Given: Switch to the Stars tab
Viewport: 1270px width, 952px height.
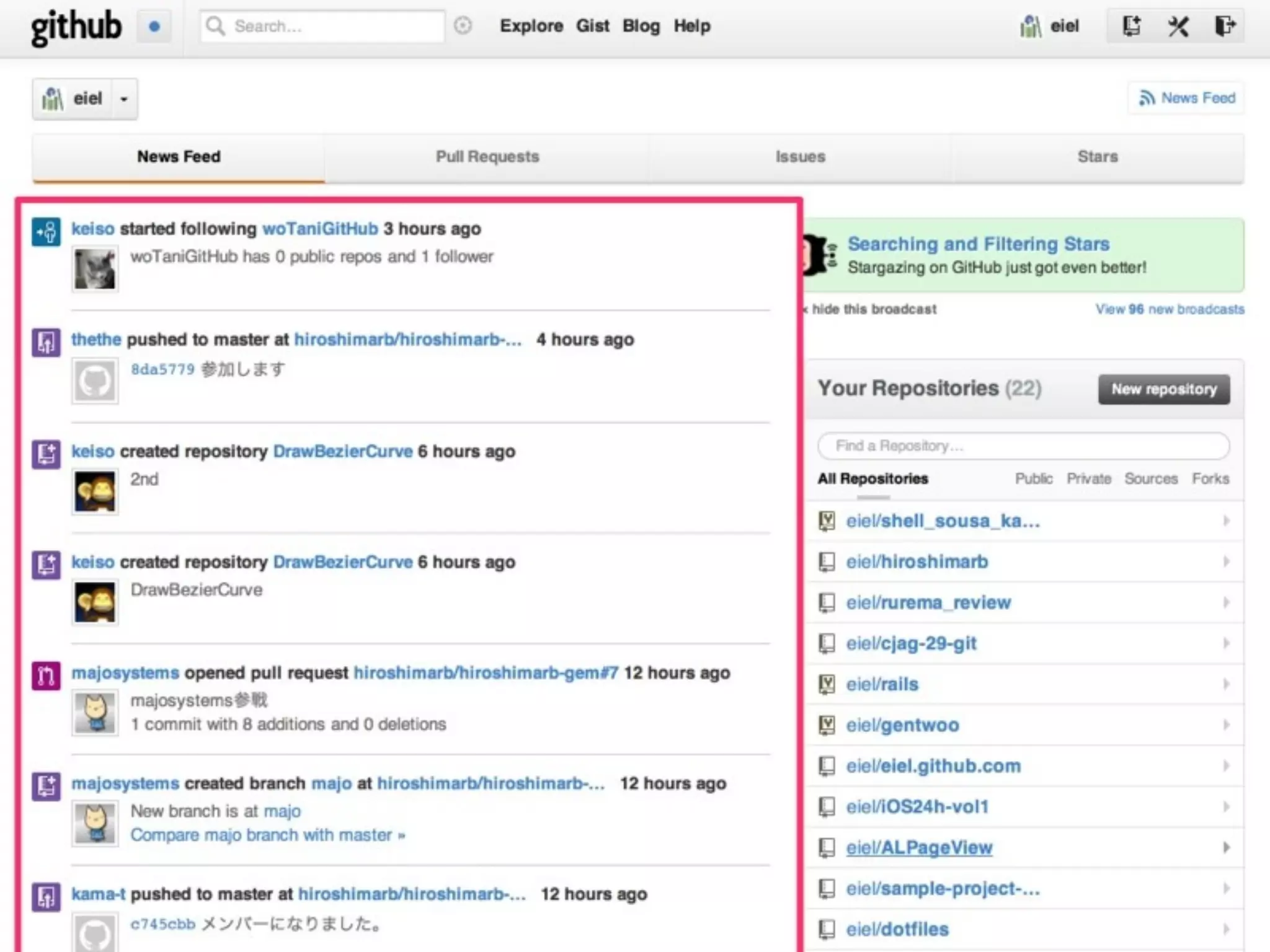Looking at the screenshot, I should click(1097, 157).
